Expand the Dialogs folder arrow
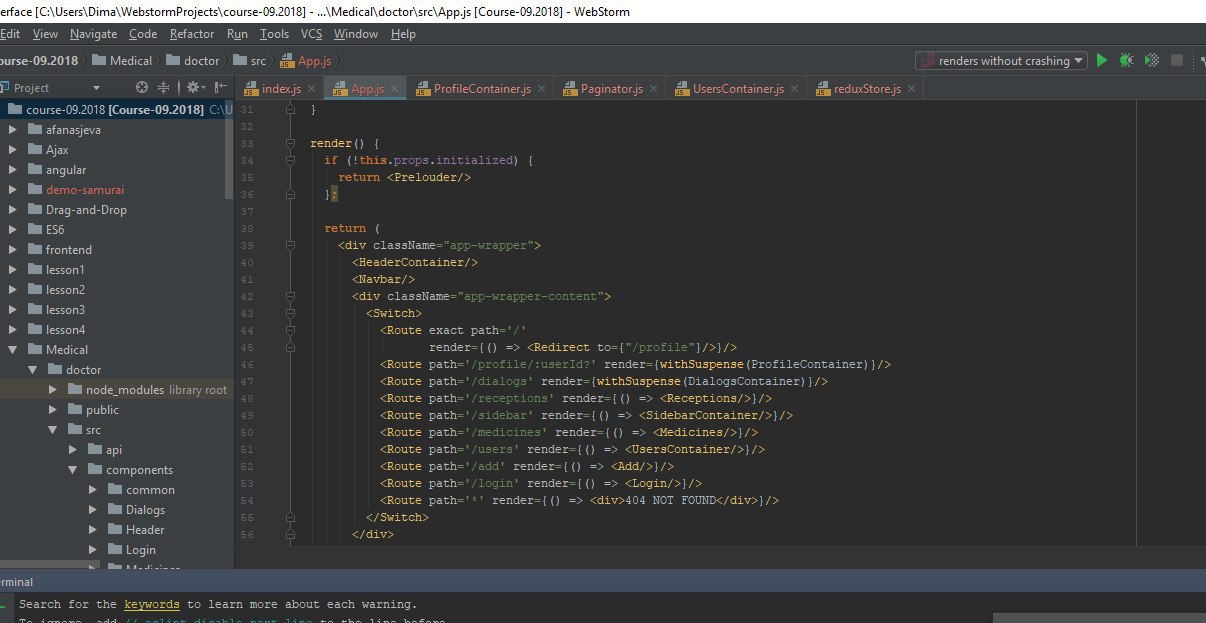Image resolution: width=1206 pixels, height=623 pixels. coord(92,510)
